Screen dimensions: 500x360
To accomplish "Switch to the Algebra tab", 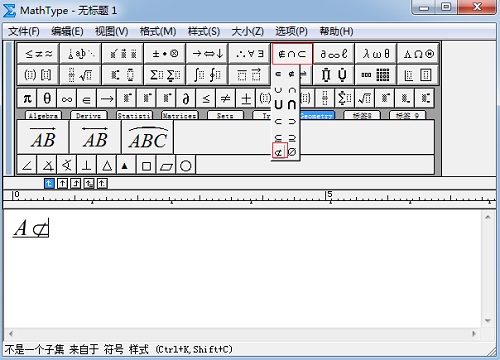I will [x=43, y=115].
